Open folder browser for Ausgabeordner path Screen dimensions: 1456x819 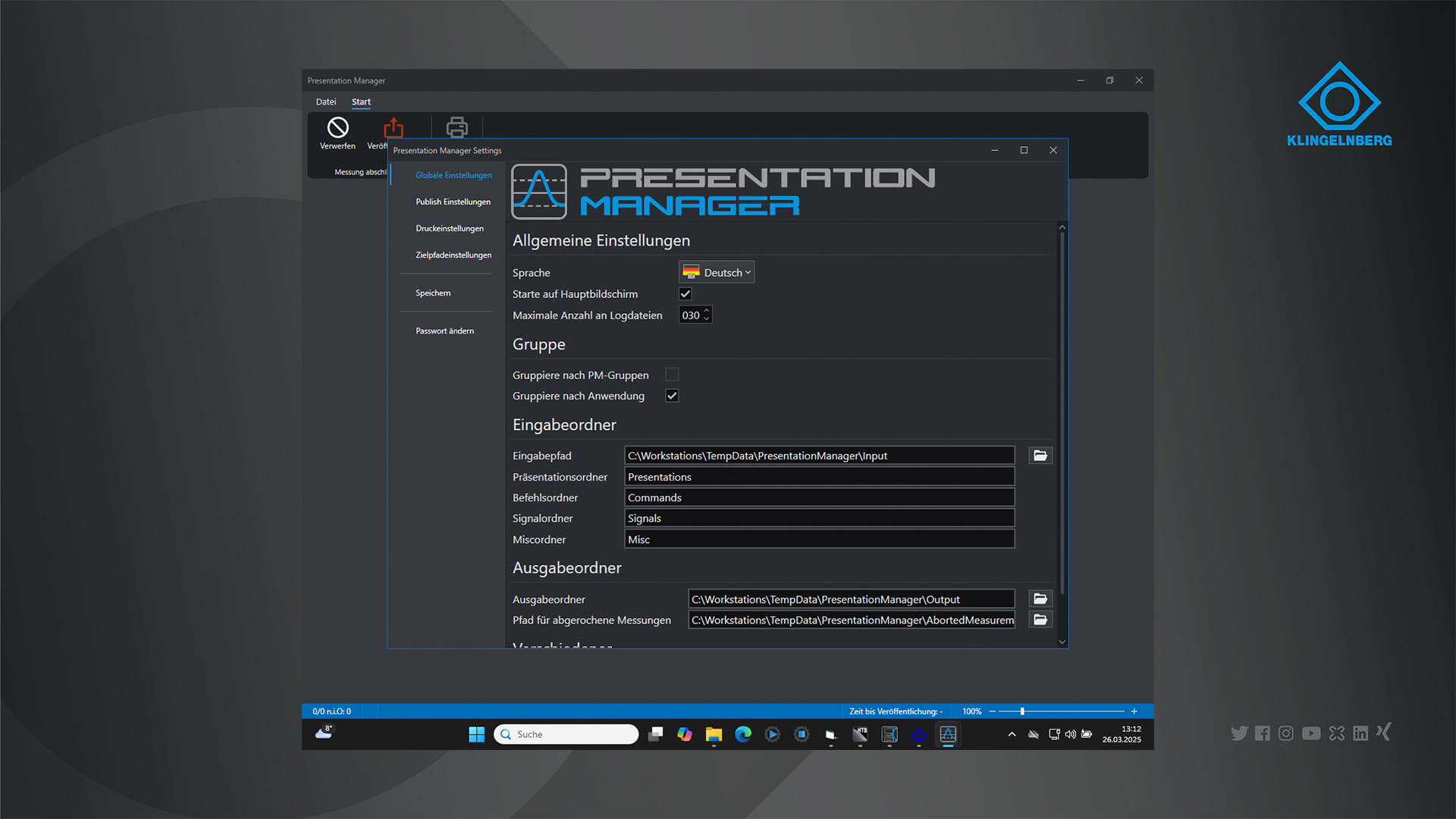(x=1040, y=599)
